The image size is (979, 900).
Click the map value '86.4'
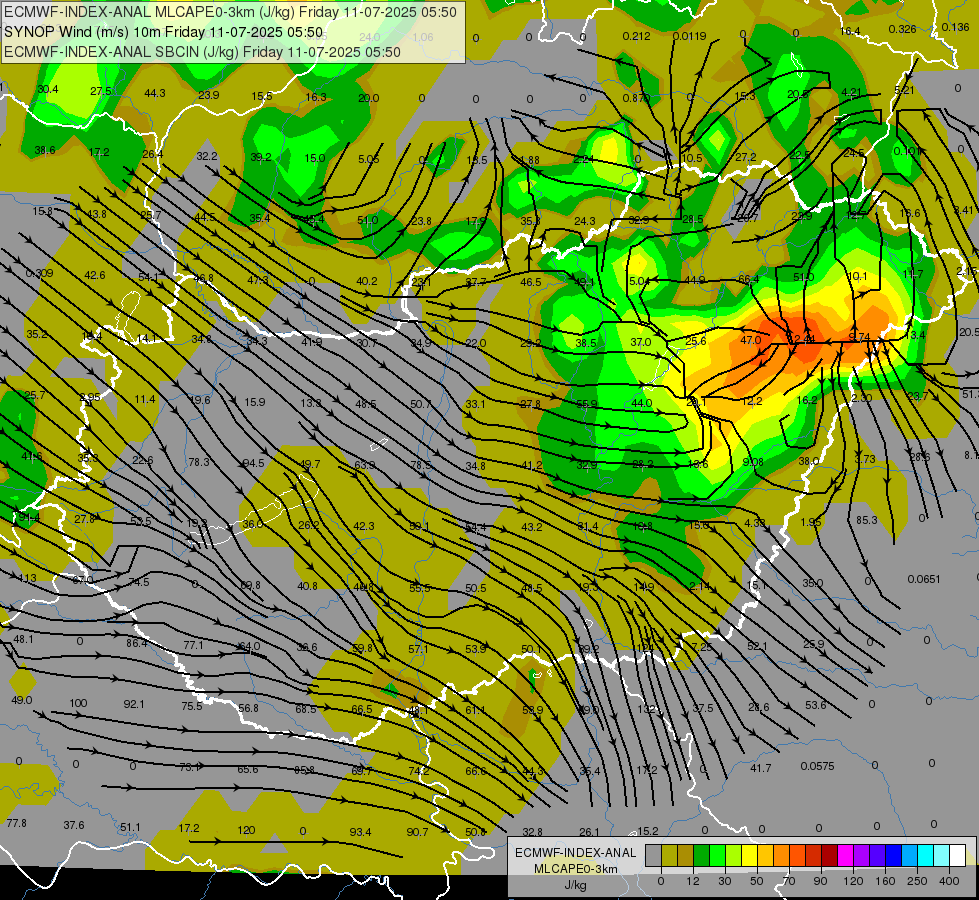click(x=137, y=643)
